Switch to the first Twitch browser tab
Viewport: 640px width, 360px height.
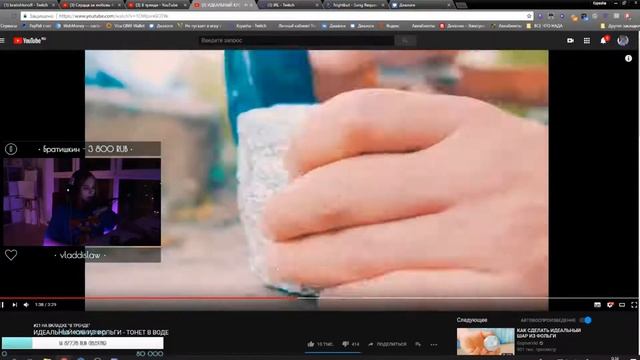click(29, 5)
